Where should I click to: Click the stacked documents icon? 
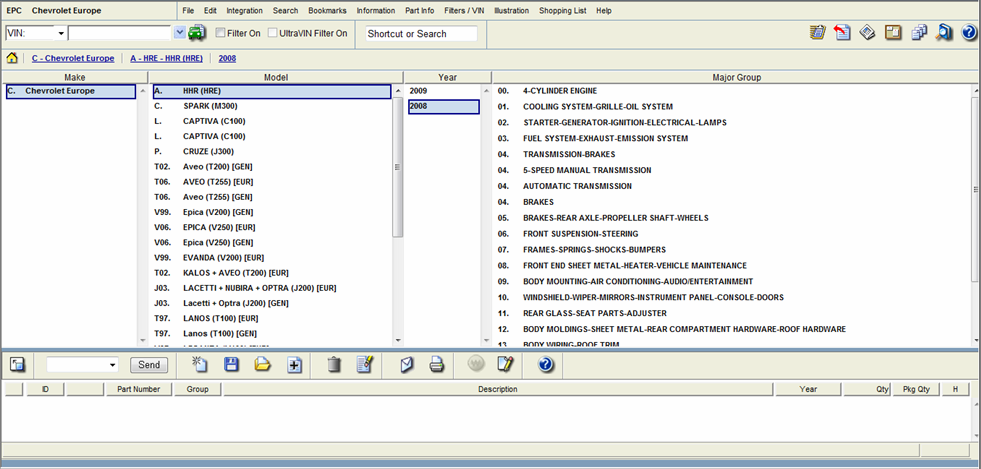[918, 33]
